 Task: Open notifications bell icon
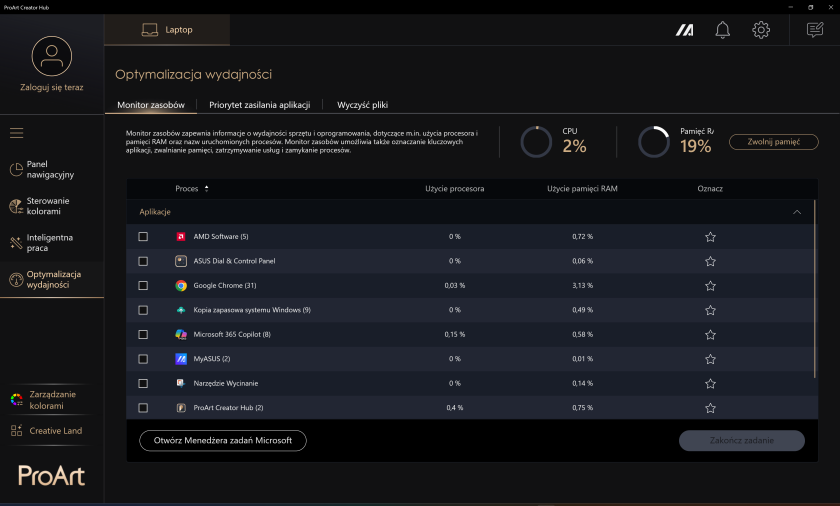pos(722,30)
